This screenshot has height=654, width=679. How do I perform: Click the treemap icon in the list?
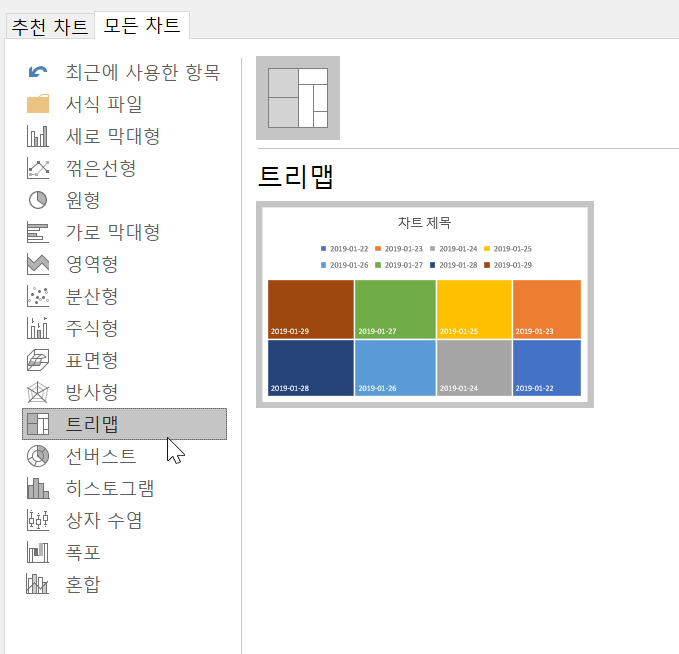click(x=38, y=424)
